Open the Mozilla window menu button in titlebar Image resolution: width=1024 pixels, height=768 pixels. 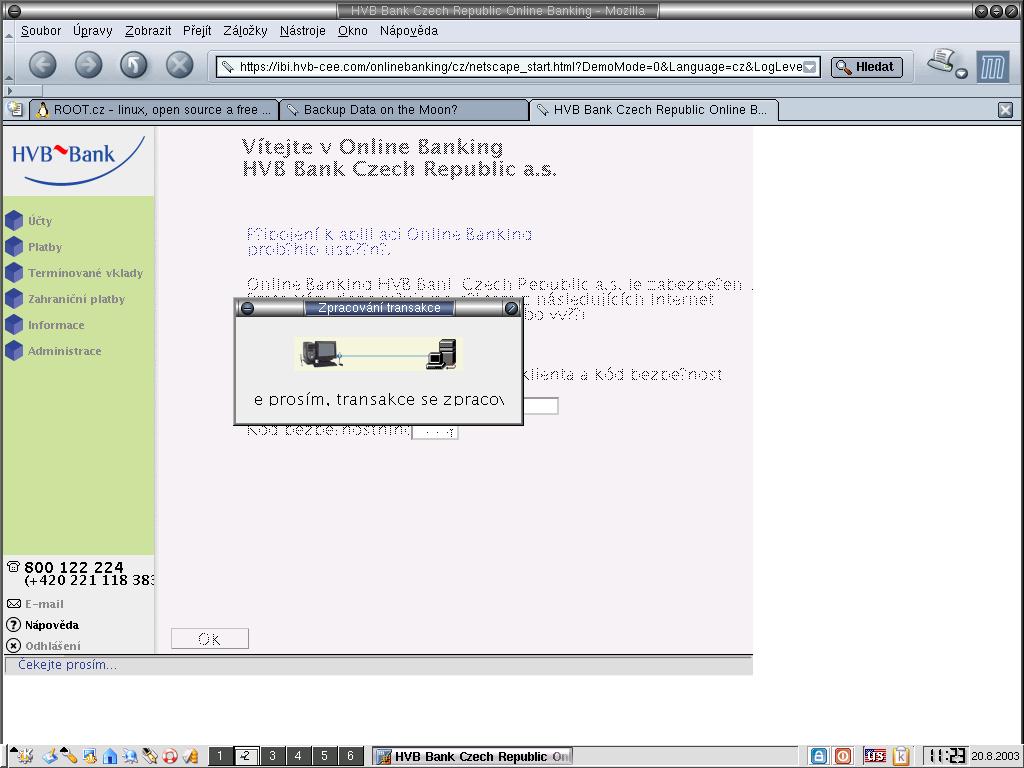click(x=13, y=10)
